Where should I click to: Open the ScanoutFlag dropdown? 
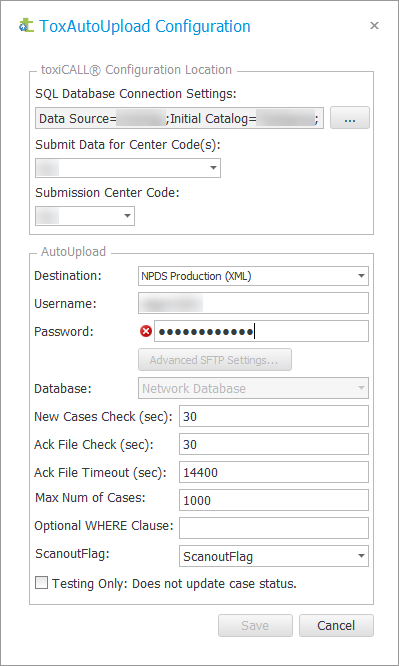click(x=274, y=556)
